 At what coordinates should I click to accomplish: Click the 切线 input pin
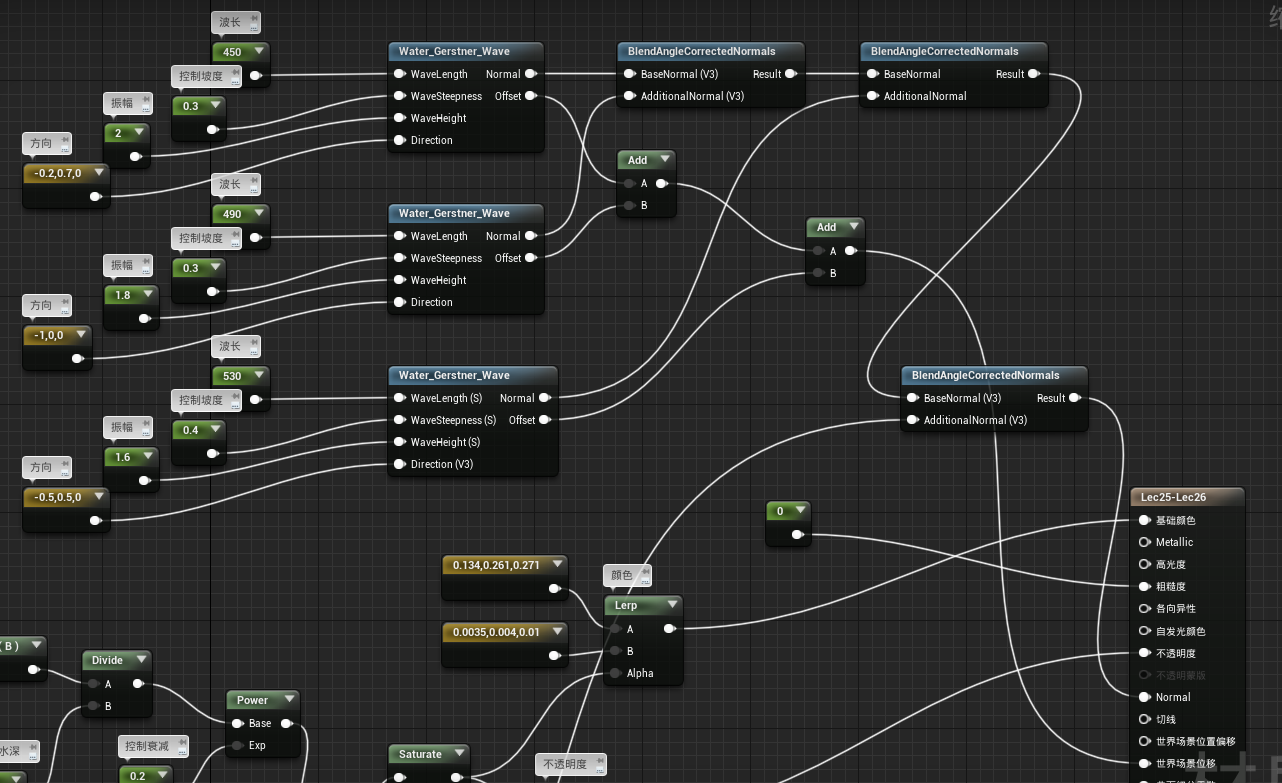tap(1145, 719)
